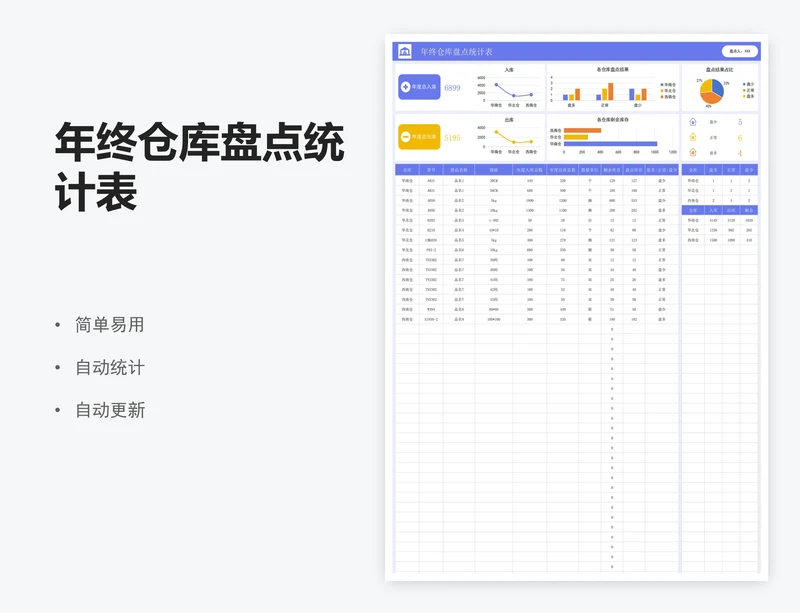Click the 各仓库盘点结果 bar chart title
This screenshot has height=613, width=800.
613,69
